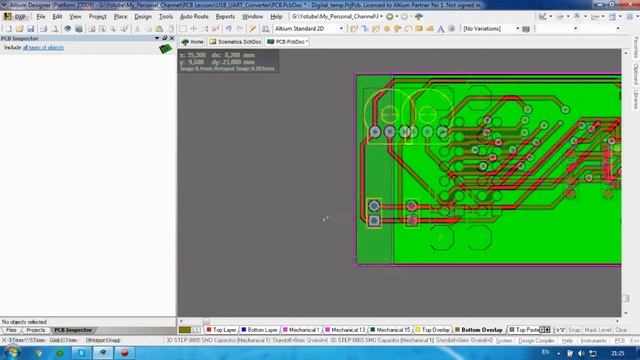
Task: Toggle the Mechanical 1 layer tab
Action: [301, 330]
